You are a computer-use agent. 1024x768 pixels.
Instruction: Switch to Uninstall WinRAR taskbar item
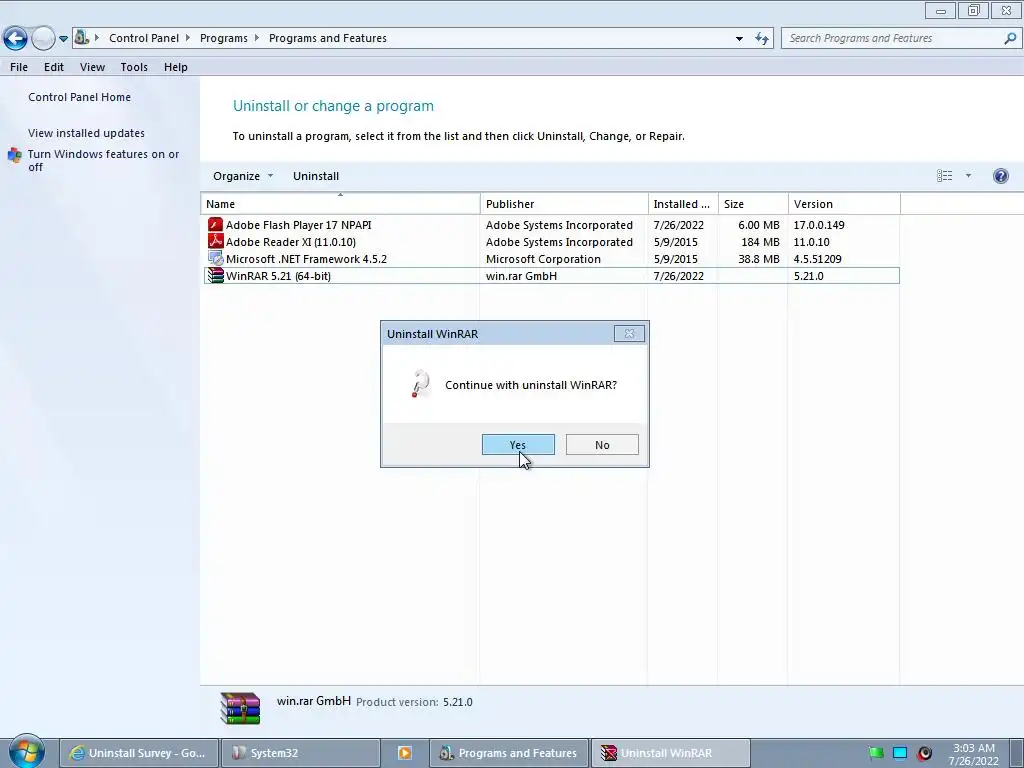coord(670,753)
